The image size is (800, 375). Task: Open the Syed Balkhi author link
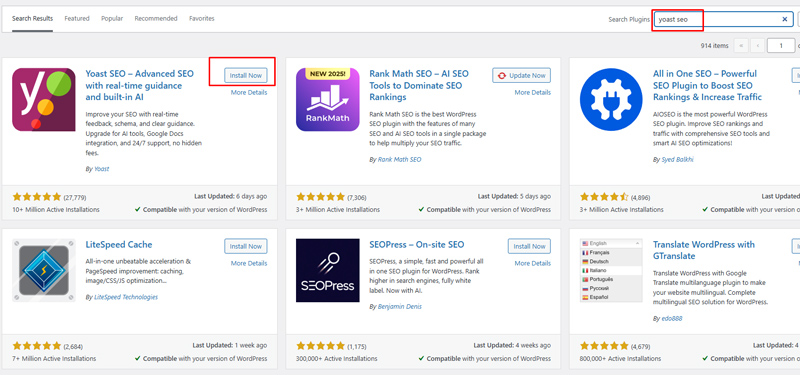point(678,160)
